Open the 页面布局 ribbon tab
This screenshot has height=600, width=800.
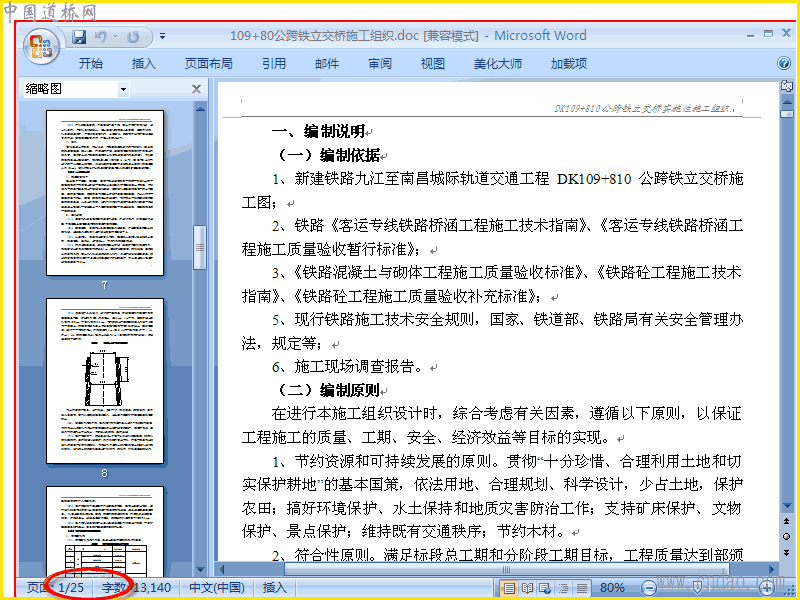click(x=208, y=64)
